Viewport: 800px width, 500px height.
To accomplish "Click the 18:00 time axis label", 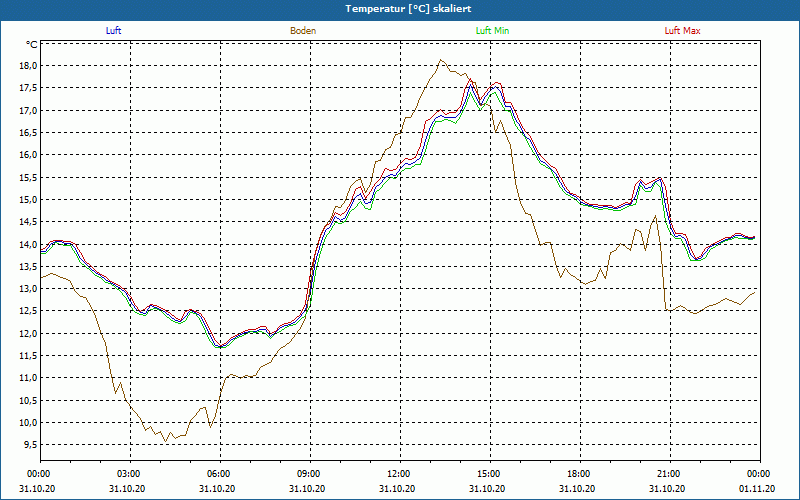I will (580, 474).
